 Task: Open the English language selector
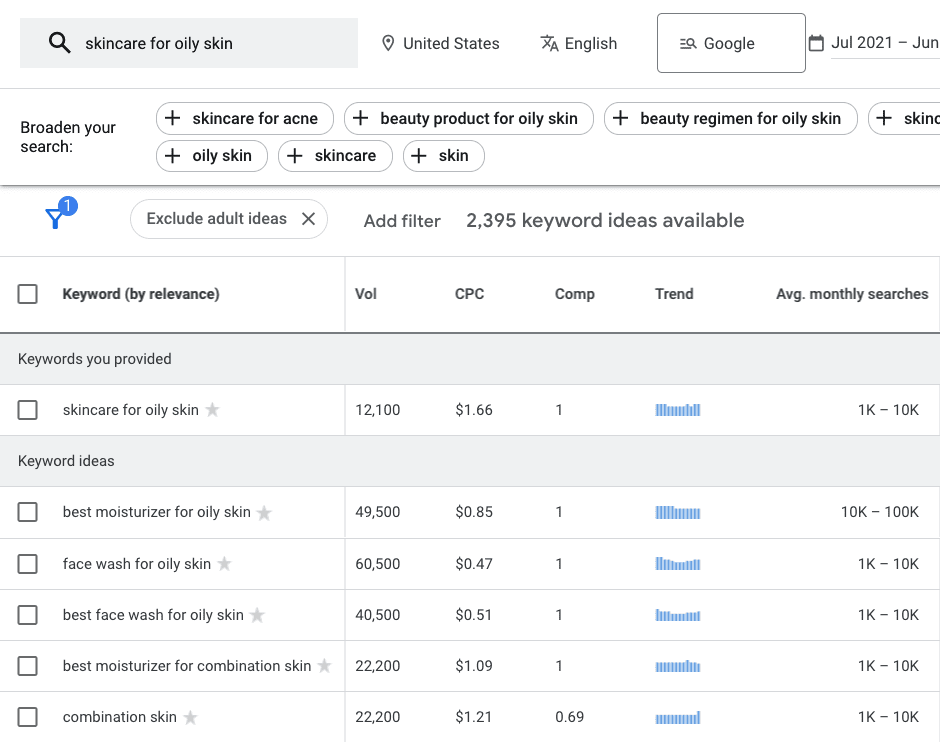579,43
